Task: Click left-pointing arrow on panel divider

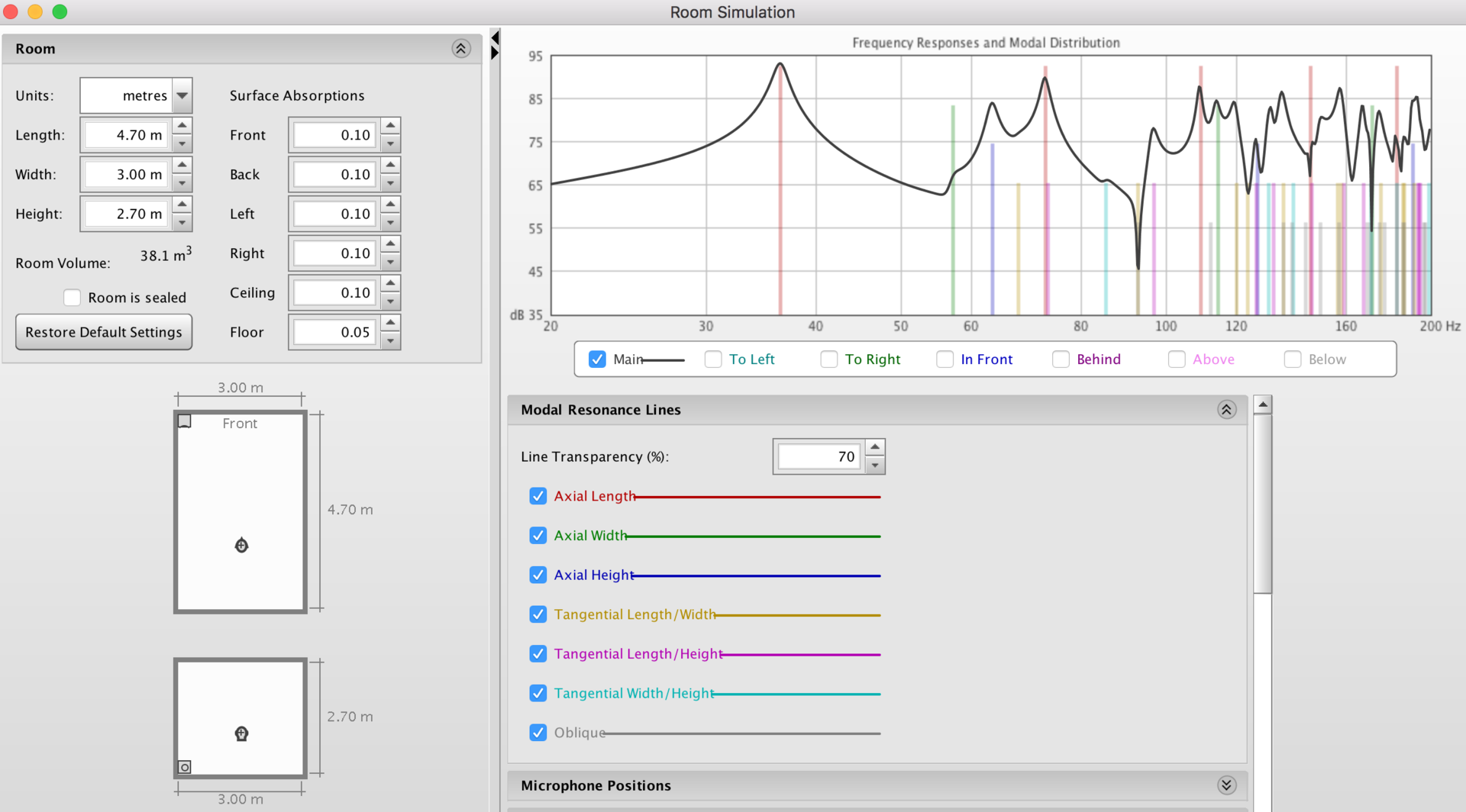Action: click(495, 37)
